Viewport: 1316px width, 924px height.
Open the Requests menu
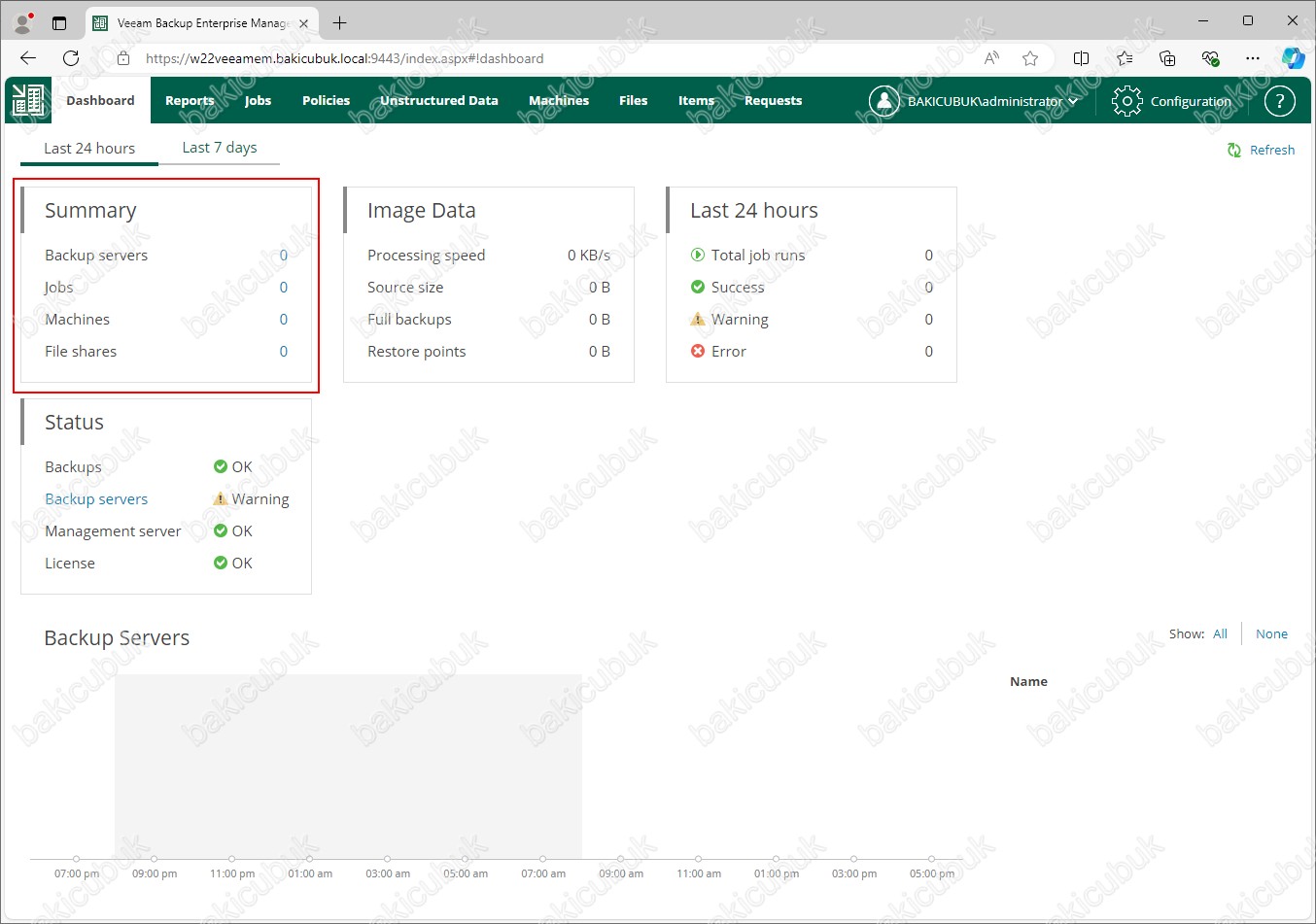774,100
